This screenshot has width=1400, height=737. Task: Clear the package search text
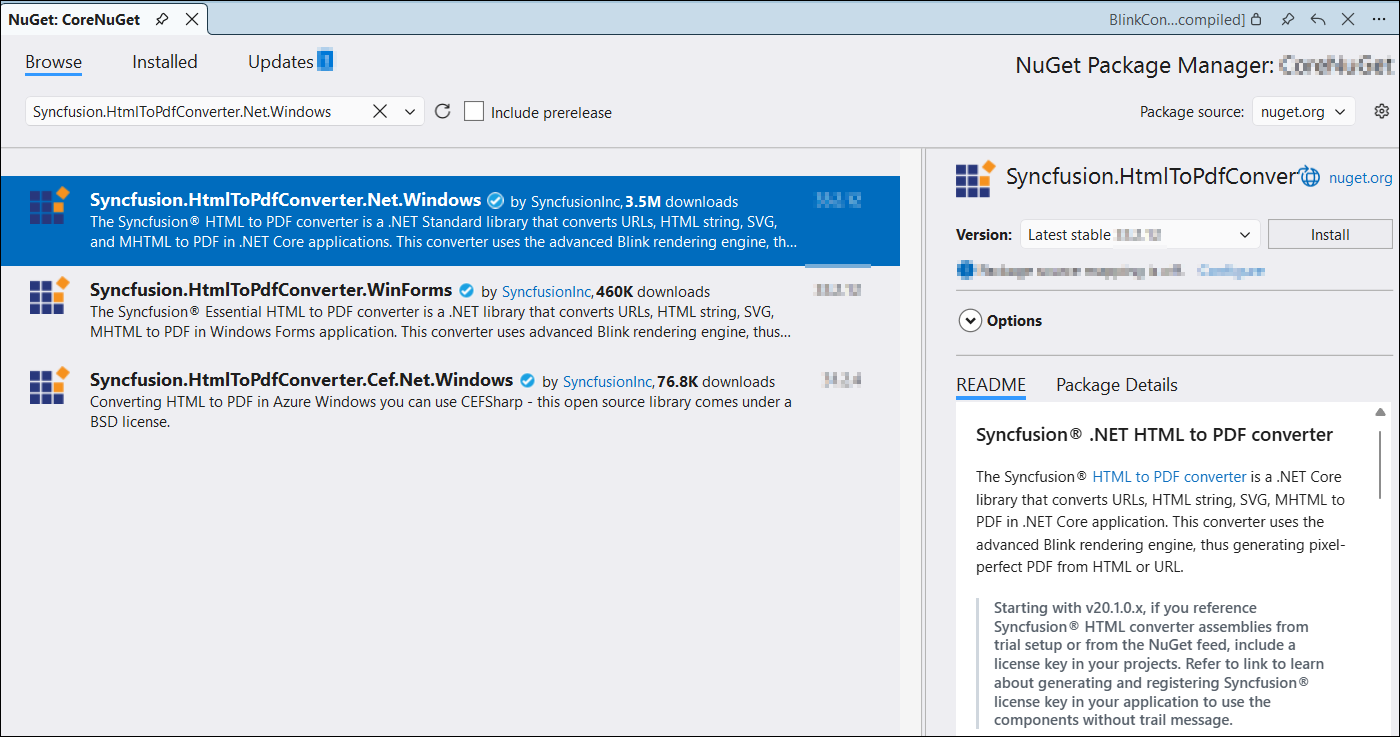click(x=380, y=112)
